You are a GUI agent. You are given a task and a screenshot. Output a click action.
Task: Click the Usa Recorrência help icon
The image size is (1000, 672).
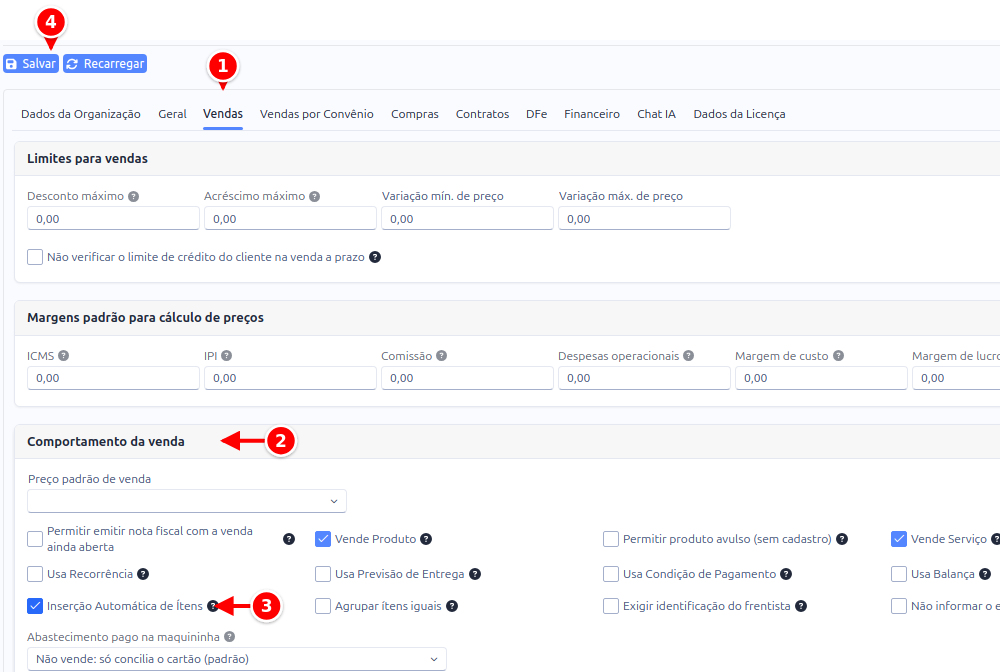pyautogui.click(x=143, y=574)
